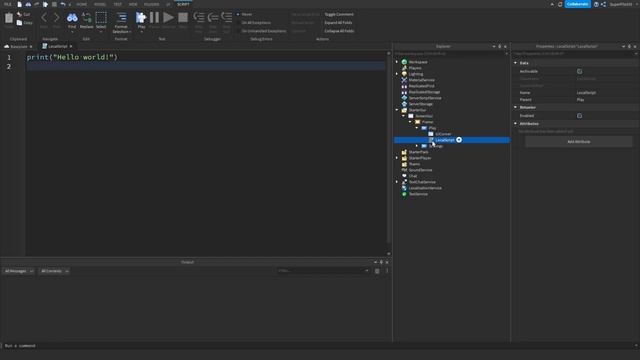Switch to the MODEL ribbon tab

[100, 4]
